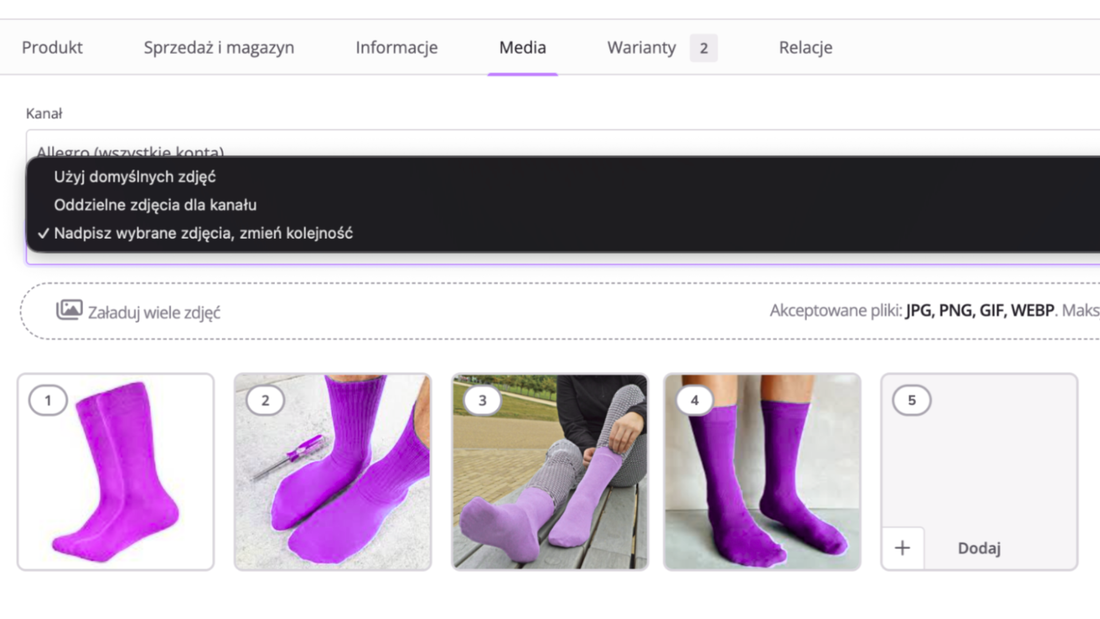Go to the Informacje tab

396,48
